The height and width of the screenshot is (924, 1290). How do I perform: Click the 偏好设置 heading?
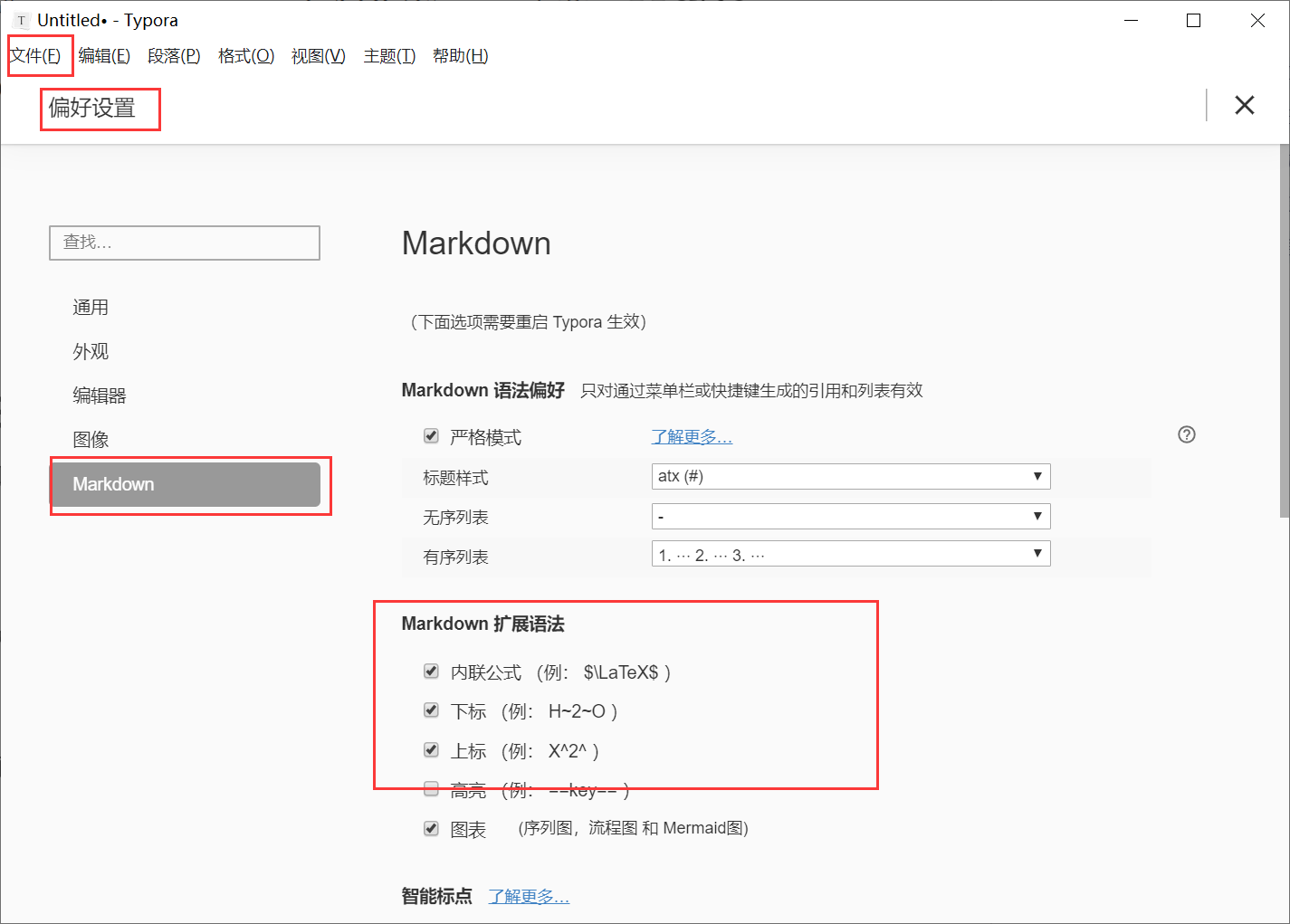coord(92,108)
